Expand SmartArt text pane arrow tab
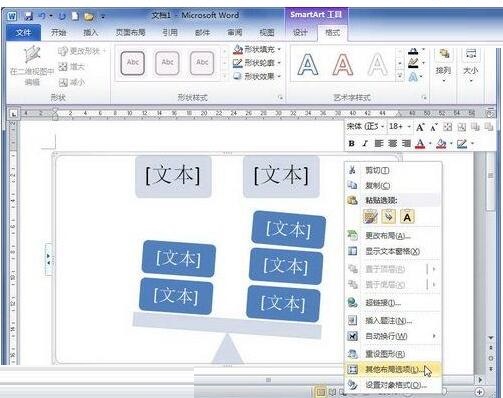Viewport: 503px width, 398px height. coord(48,259)
